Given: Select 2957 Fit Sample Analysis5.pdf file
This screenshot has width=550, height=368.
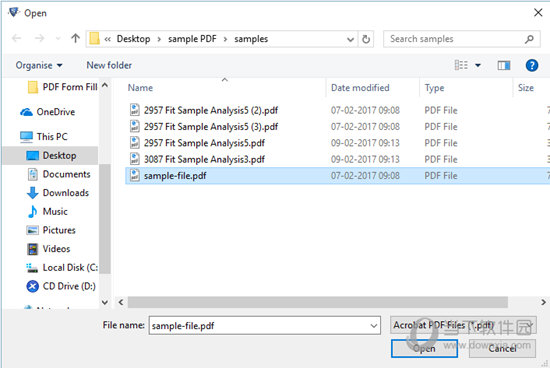Looking at the screenshot, I should [204, 143].
